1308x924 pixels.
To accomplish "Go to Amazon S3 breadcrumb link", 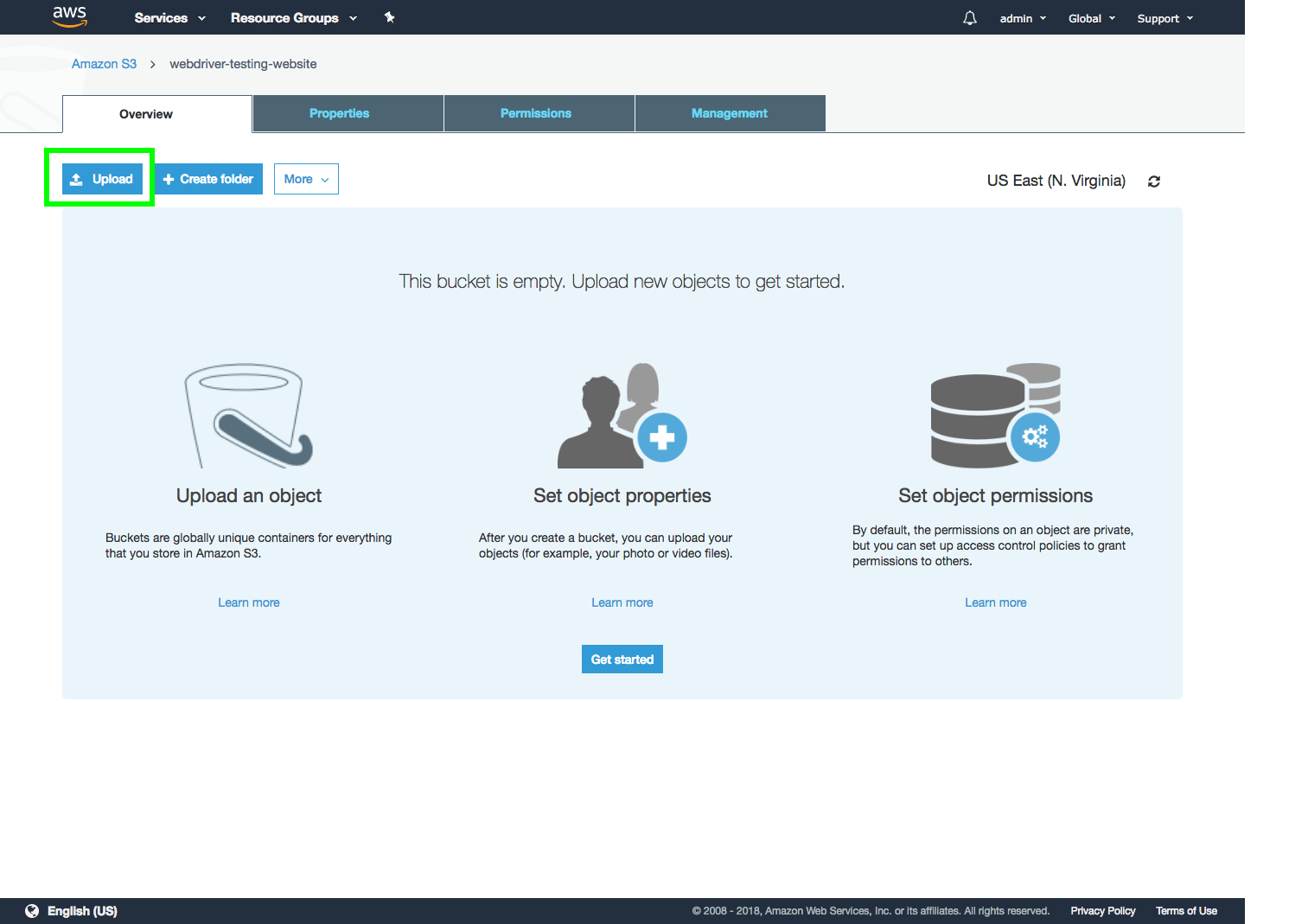I will coord(104,64).
